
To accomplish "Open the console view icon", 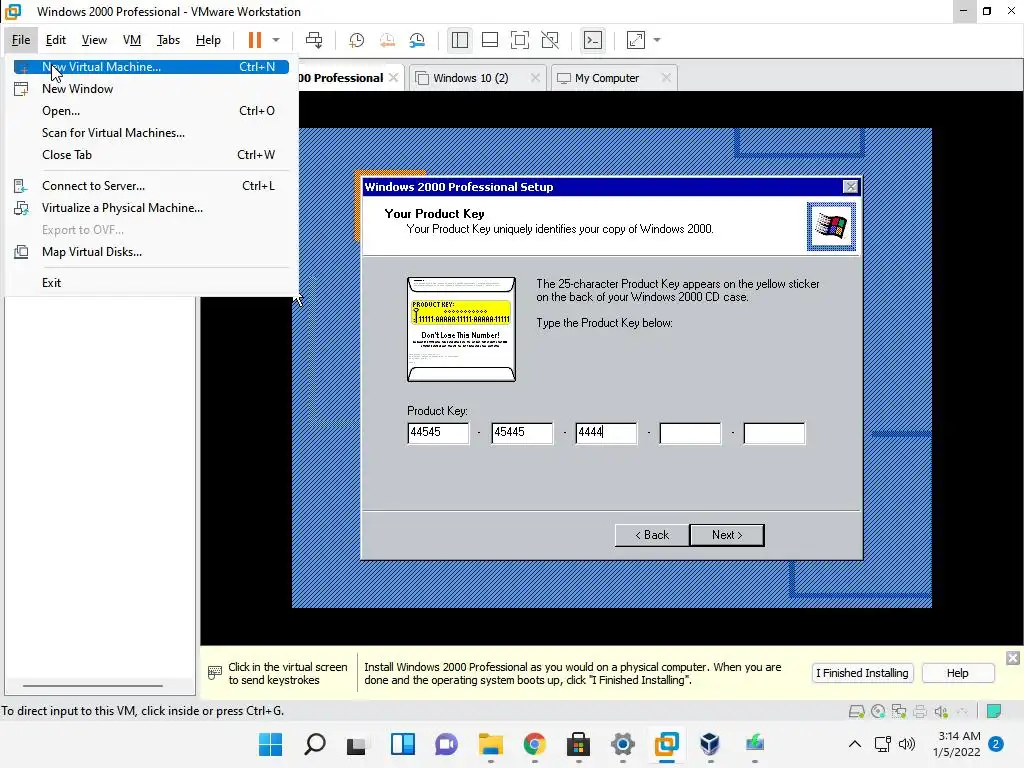I will pyautogui.click(x=593, y=40).
